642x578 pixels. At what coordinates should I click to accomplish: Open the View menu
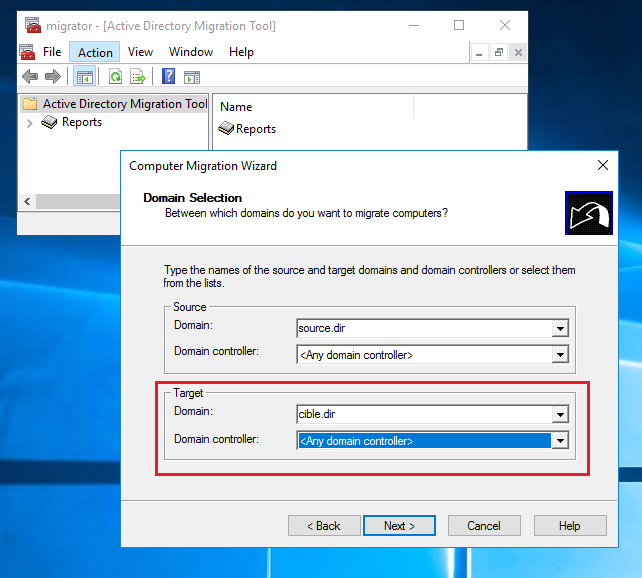(x=140, y=52)
